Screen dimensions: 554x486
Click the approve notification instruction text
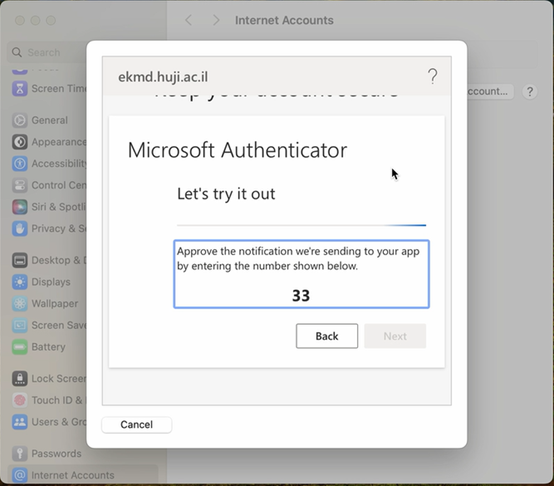298,259
